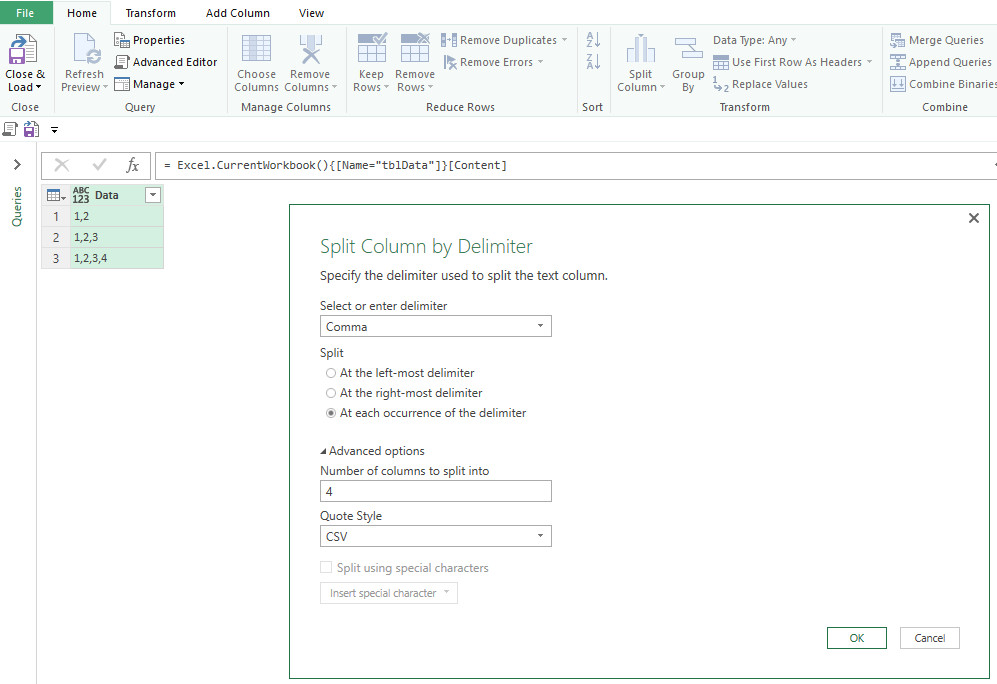Click the Choose Columns icon

[256, 50]
